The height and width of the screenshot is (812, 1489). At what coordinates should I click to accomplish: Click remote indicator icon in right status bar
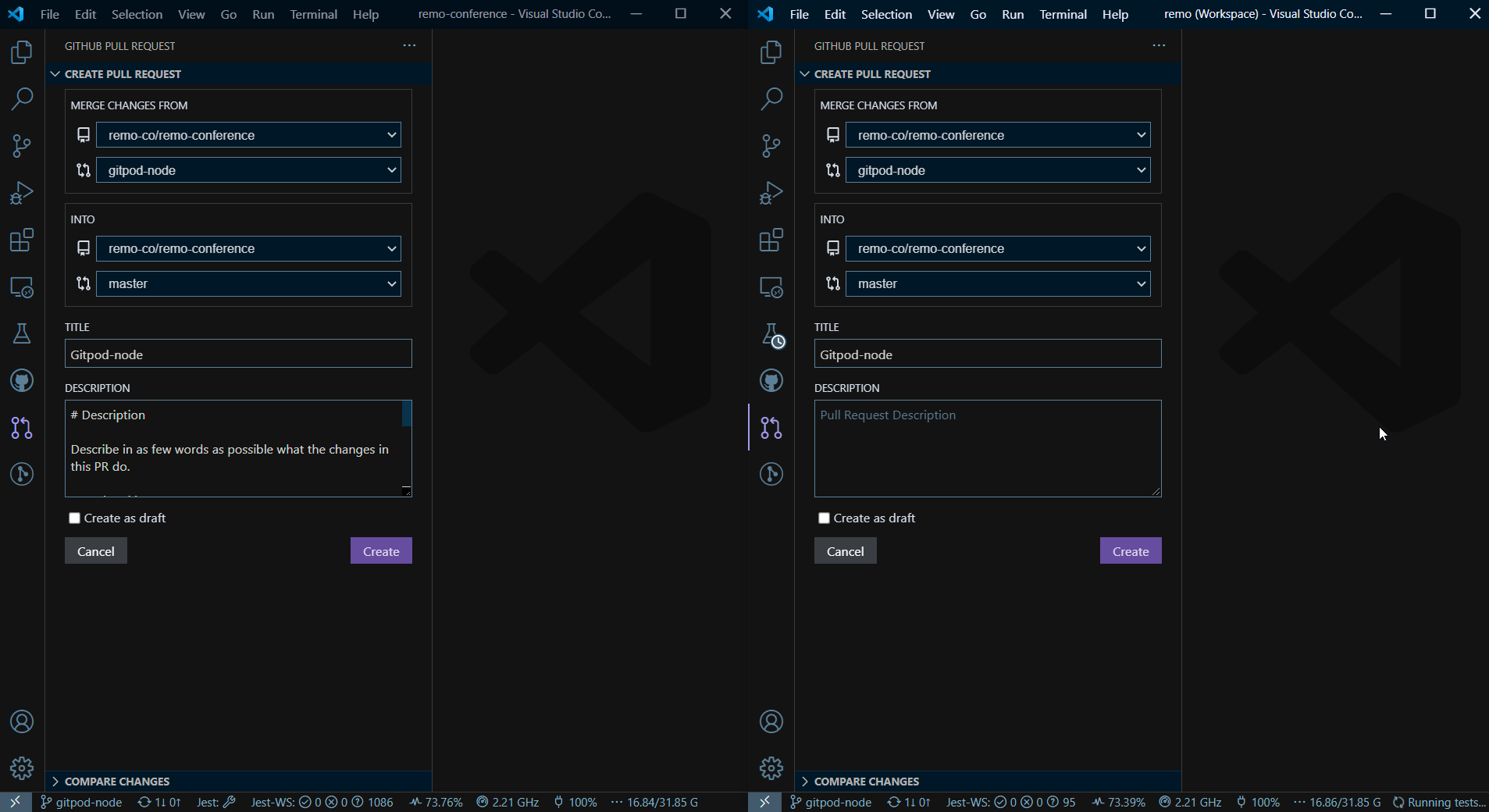[x=765, y=802]
